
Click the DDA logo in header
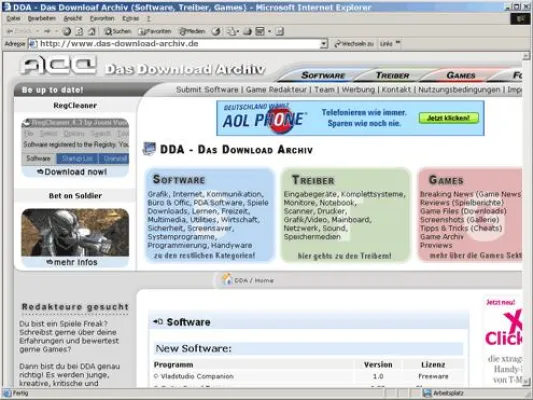pyautogui.click(x=58, y=65)
